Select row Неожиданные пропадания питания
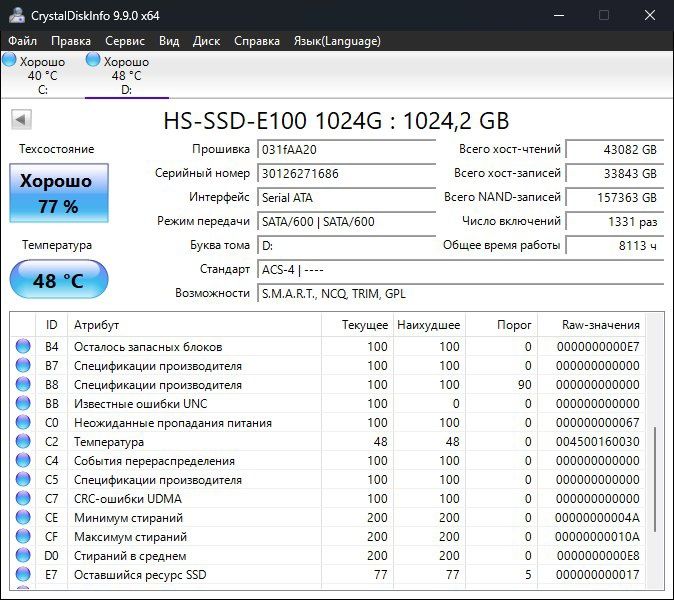 (328, 422)
